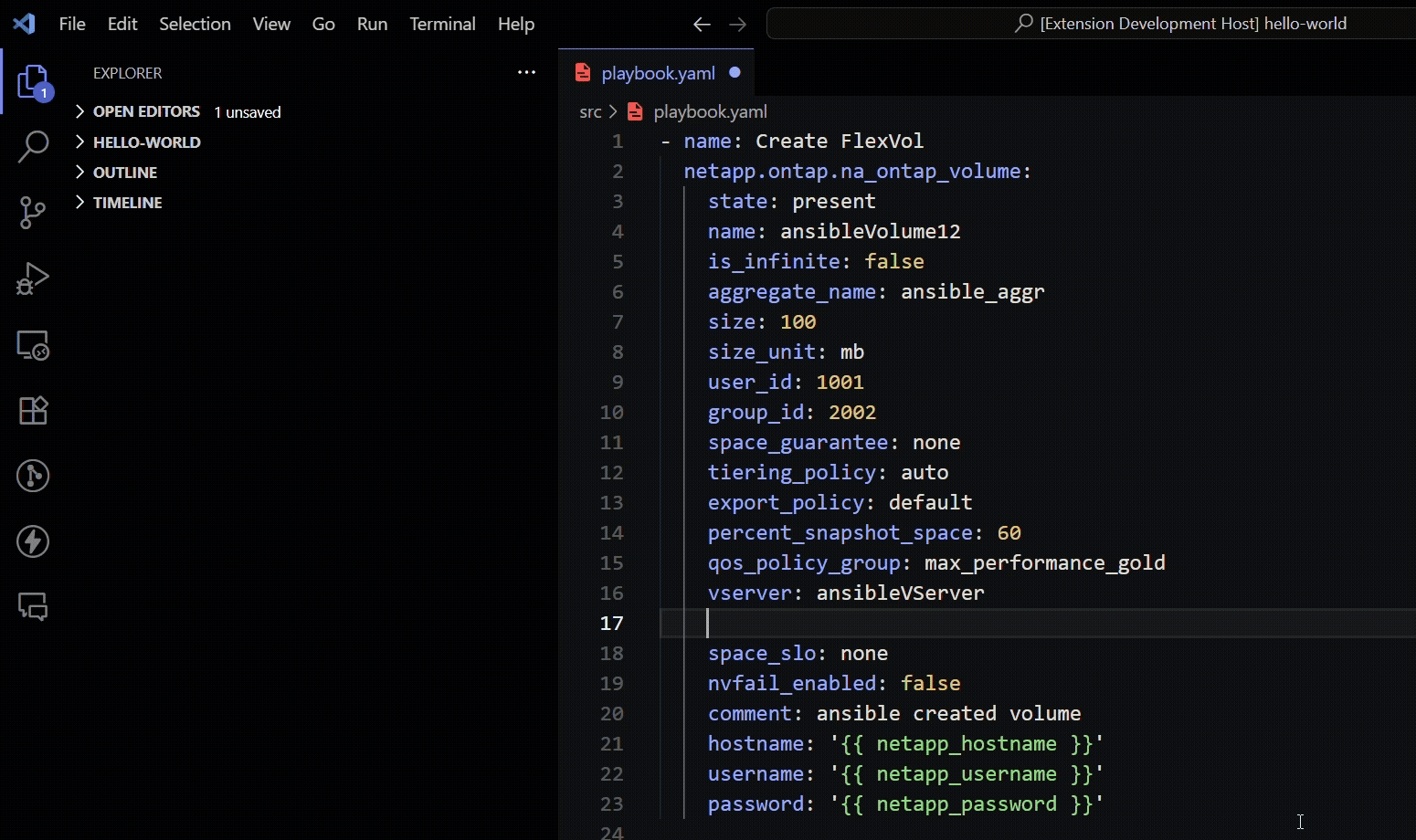Open the Thunder Client lightning icon
The image size is (1416, 840).
pyautogui.click(x=32, y=541)
